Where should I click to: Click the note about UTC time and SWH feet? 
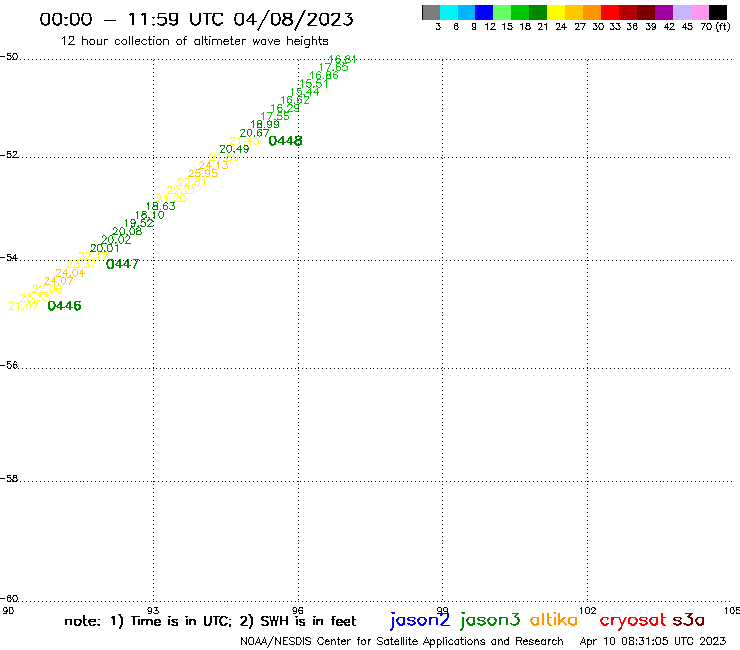coord(210,621)
